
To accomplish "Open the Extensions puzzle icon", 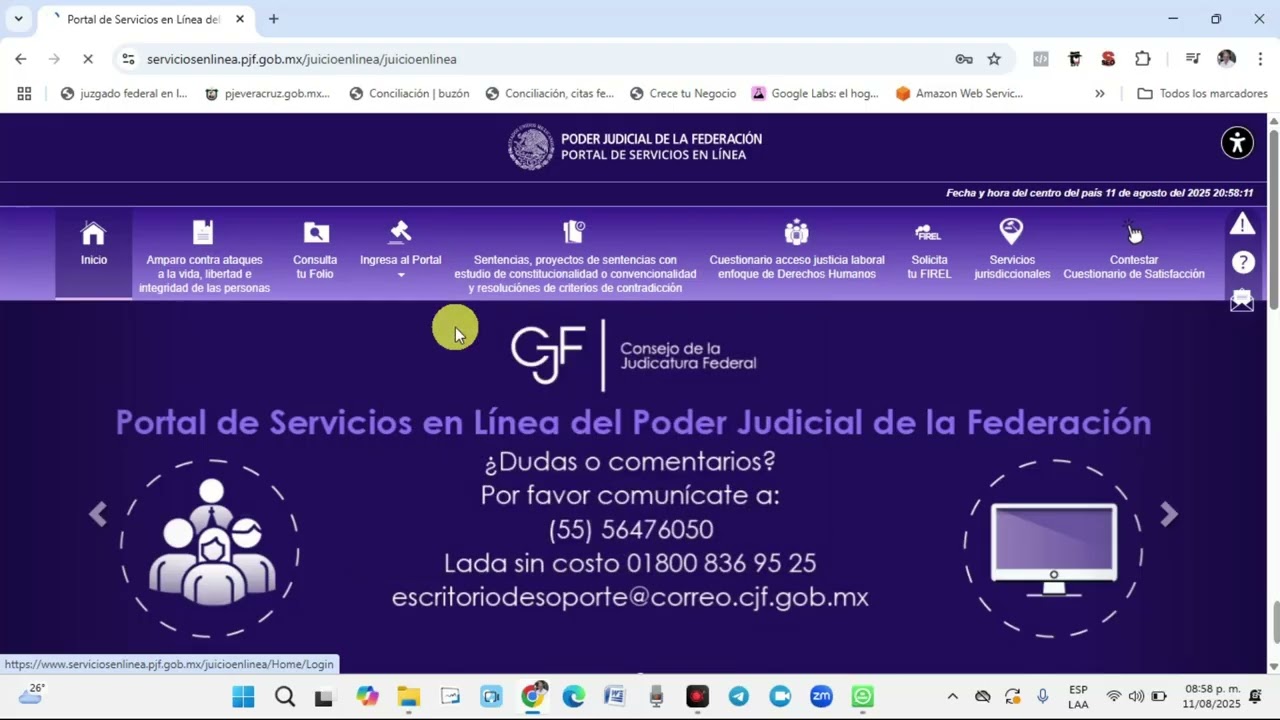I will [1143, 59].
